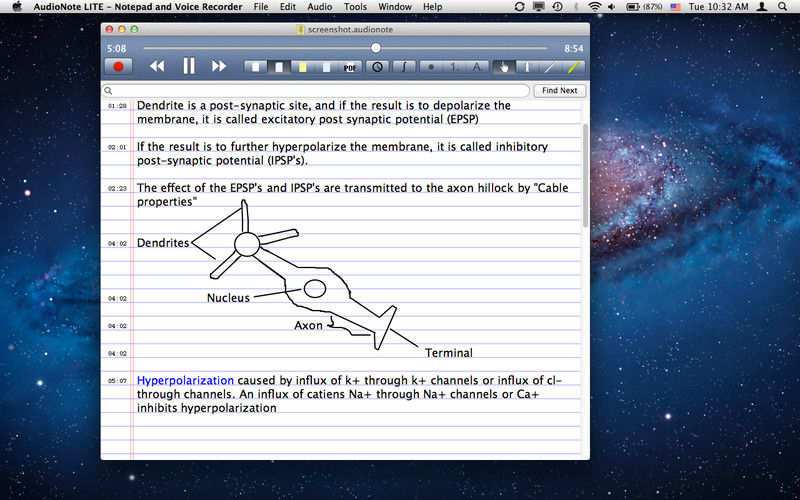Click the blue Hyperpolarization text
Viewport: 800px width, 500px height.
pos(185,381)
